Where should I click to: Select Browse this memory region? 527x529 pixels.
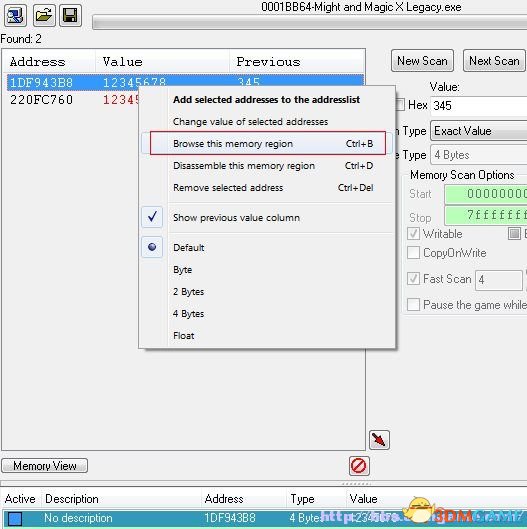tap(268, 143)
